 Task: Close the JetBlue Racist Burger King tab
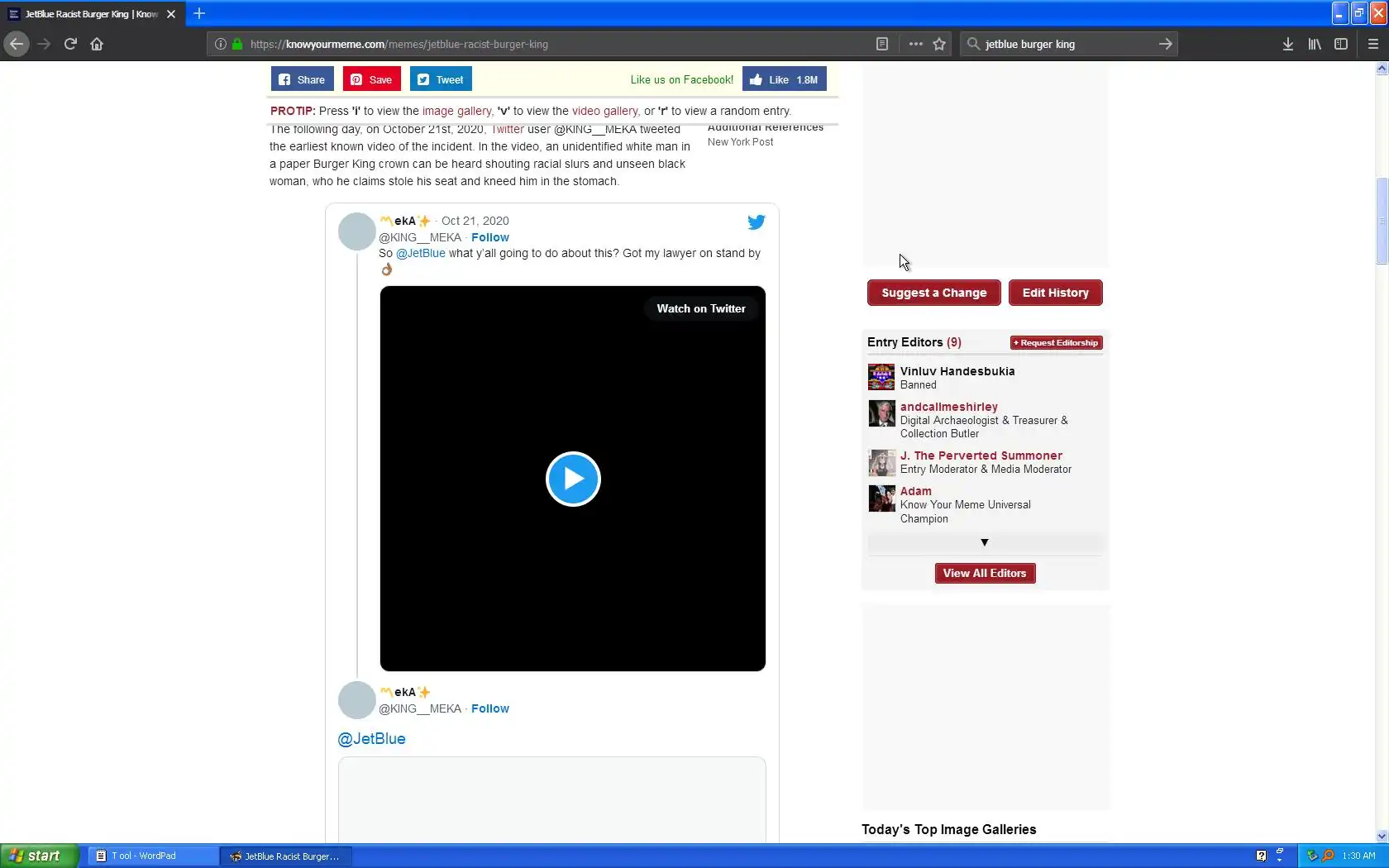pyautogui.click(x=171, y=14)
